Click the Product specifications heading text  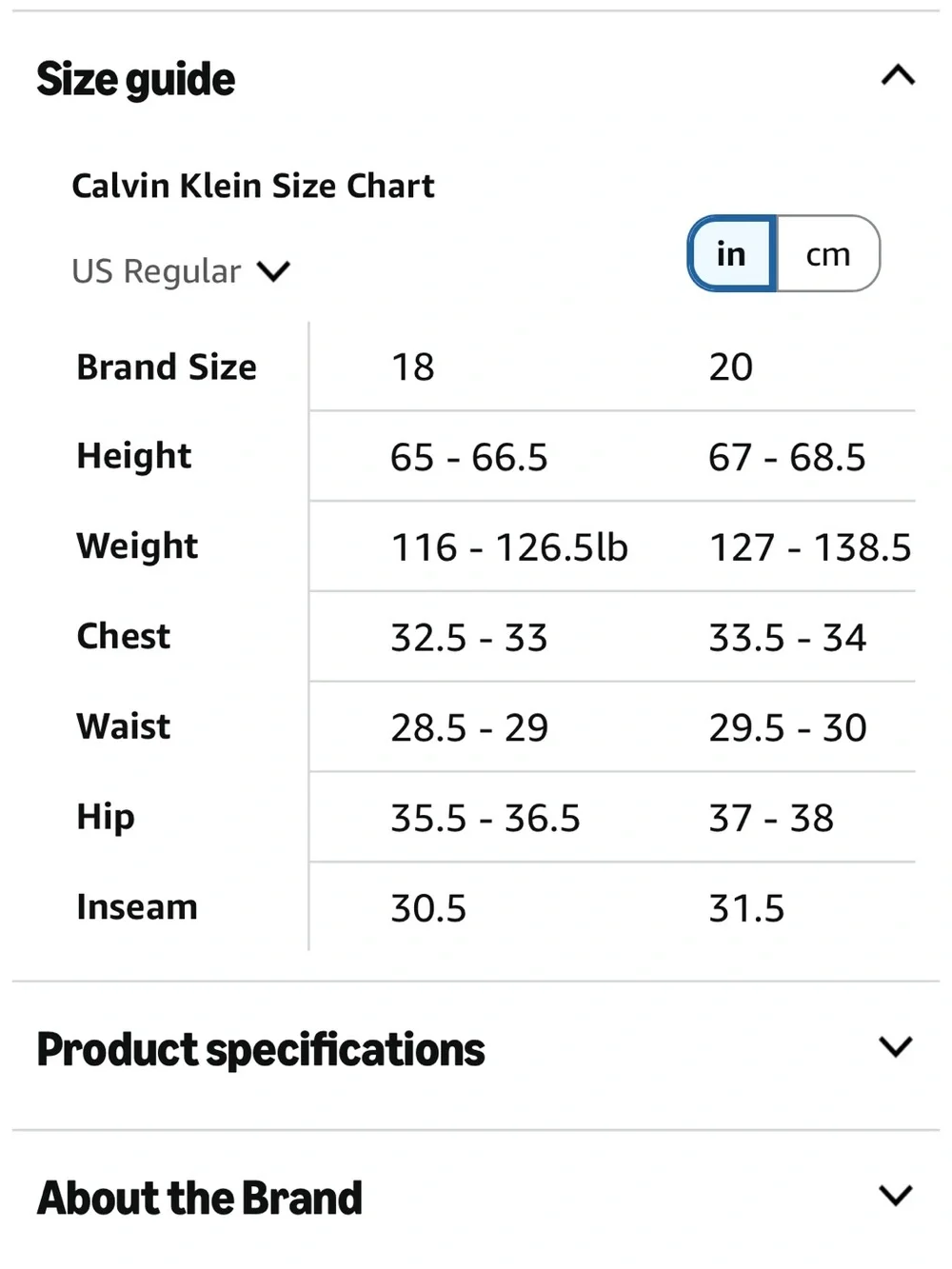pyautogui.click(x=261, y=1049)
